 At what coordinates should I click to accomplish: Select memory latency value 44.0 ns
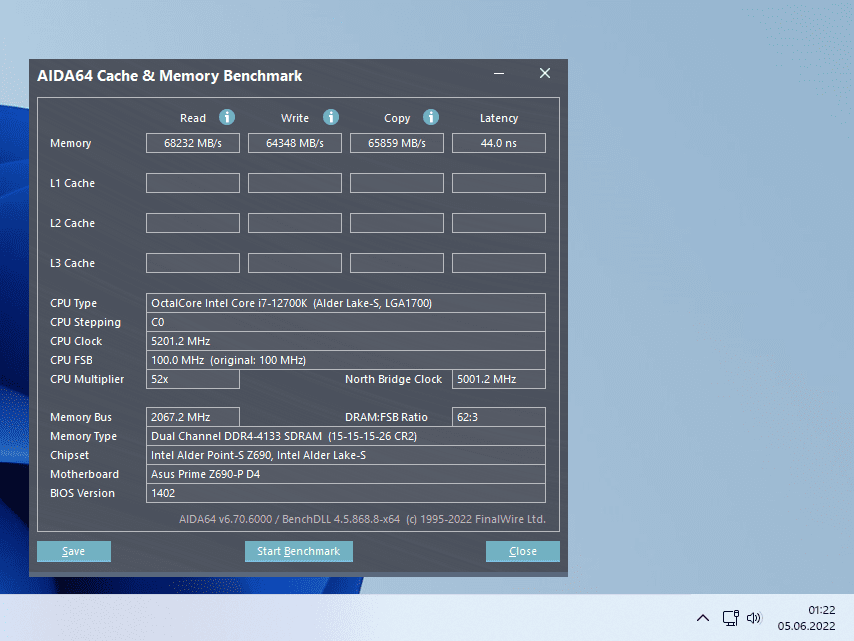tap(498, 143)
